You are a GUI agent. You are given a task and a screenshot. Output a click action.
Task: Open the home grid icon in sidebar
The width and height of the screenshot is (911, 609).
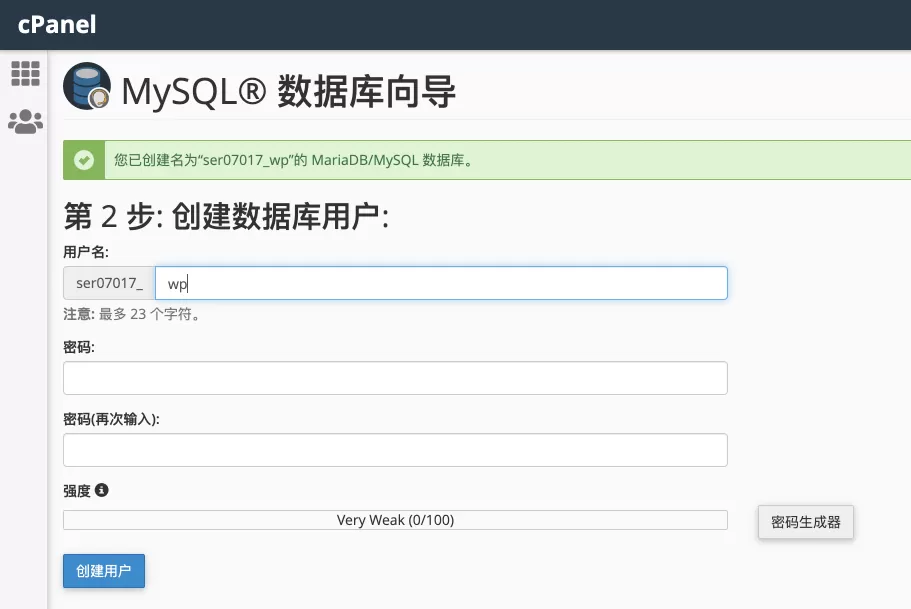click(x=26, y=73)
